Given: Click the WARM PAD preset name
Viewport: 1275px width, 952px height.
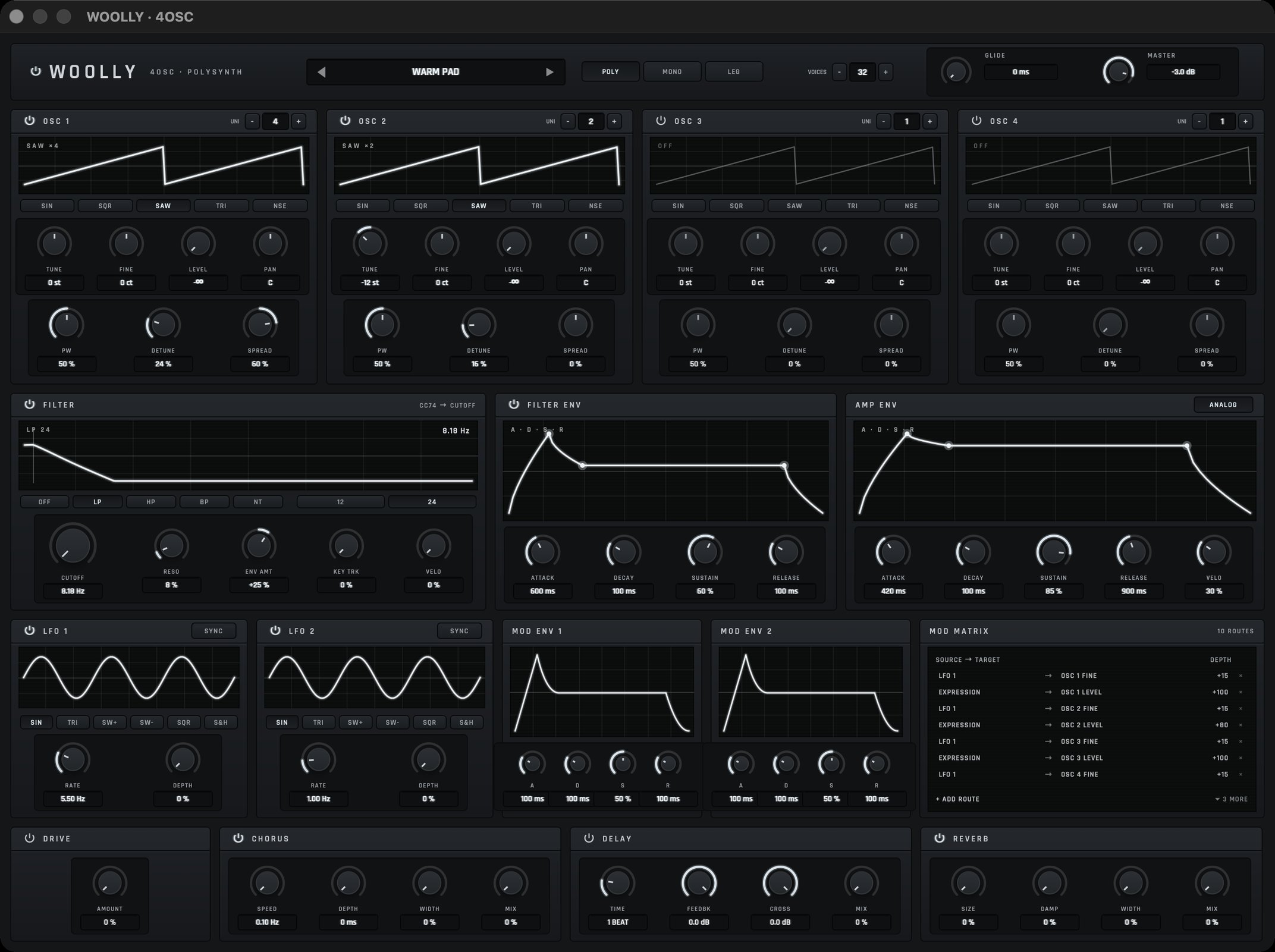Looking at the screenshot, I should coord(435,72).
